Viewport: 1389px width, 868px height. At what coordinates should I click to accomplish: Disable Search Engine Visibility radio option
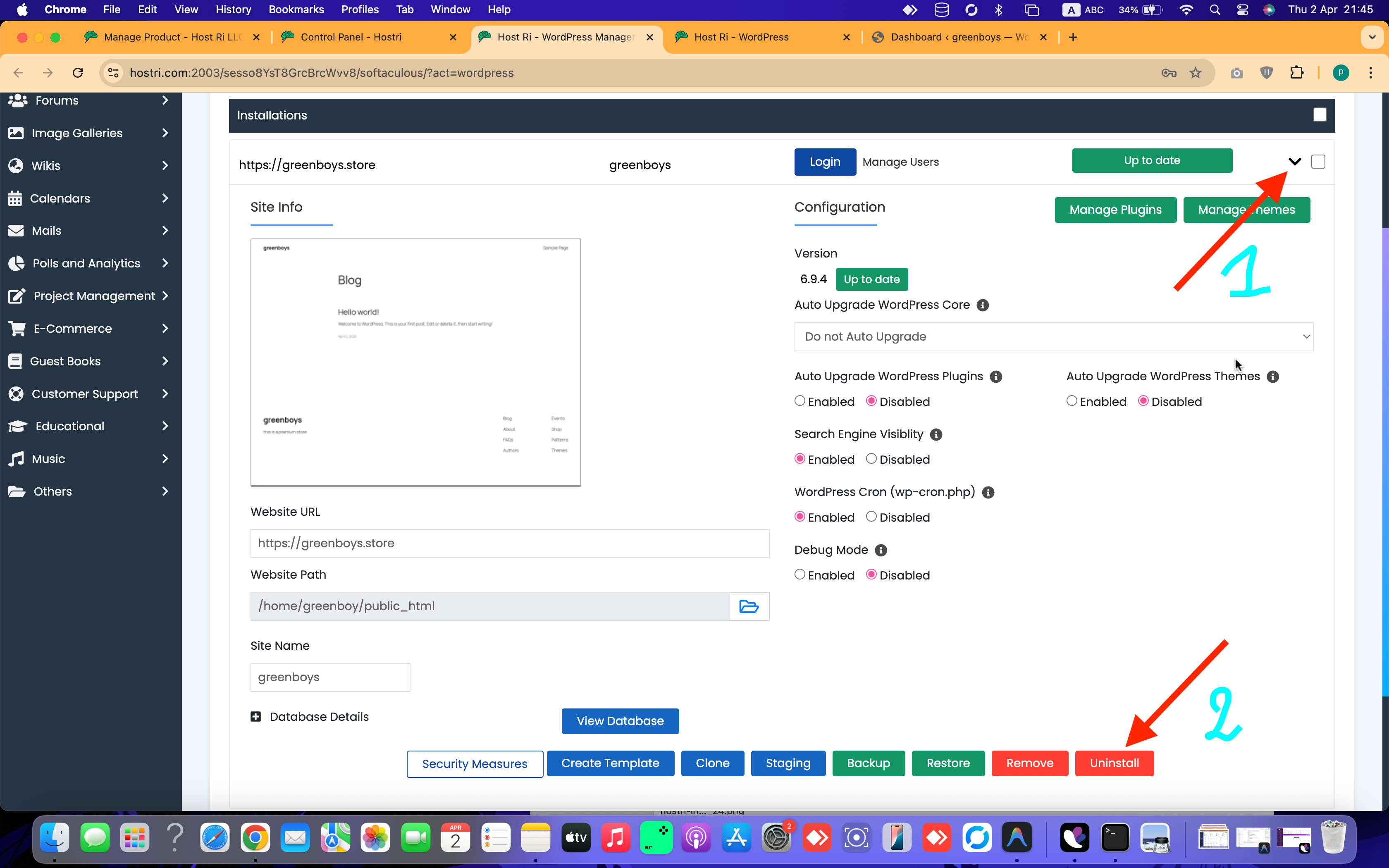click(x=871, y=459)
